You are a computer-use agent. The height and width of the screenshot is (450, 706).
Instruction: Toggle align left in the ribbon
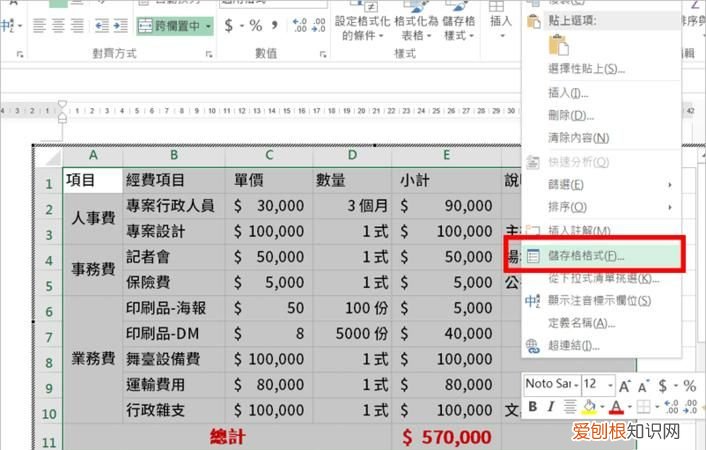pyautogui.click(x=40, y=26)
